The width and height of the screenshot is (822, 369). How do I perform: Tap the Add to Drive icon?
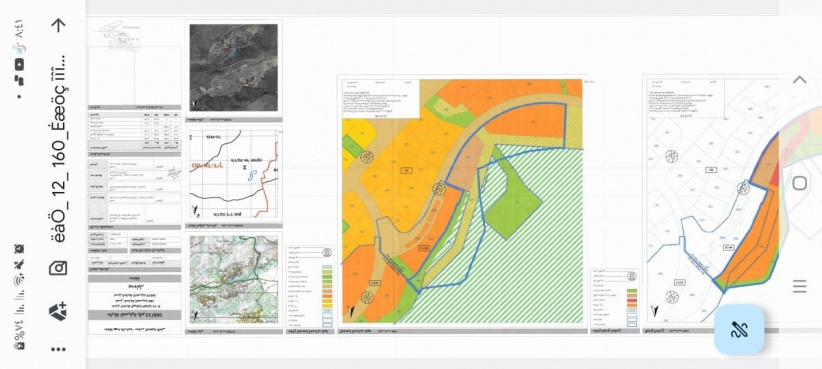[58, 311]
